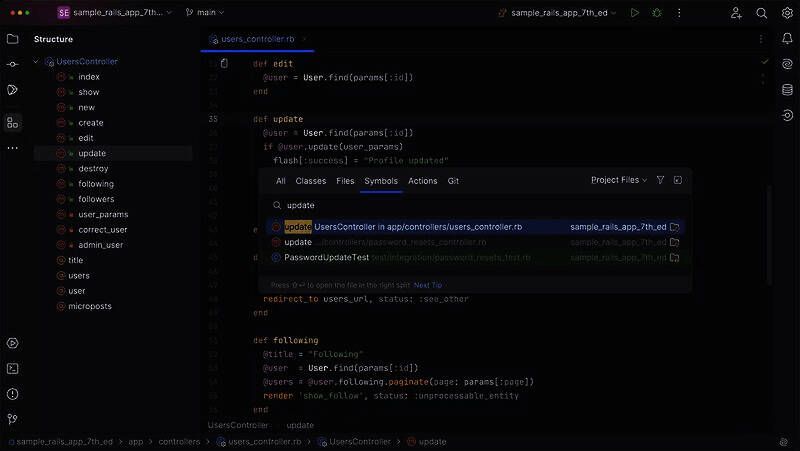Select microposts in Structure tree
Image resolution: width=800 pixels, height=451 pixels.
tap(90, 306)
